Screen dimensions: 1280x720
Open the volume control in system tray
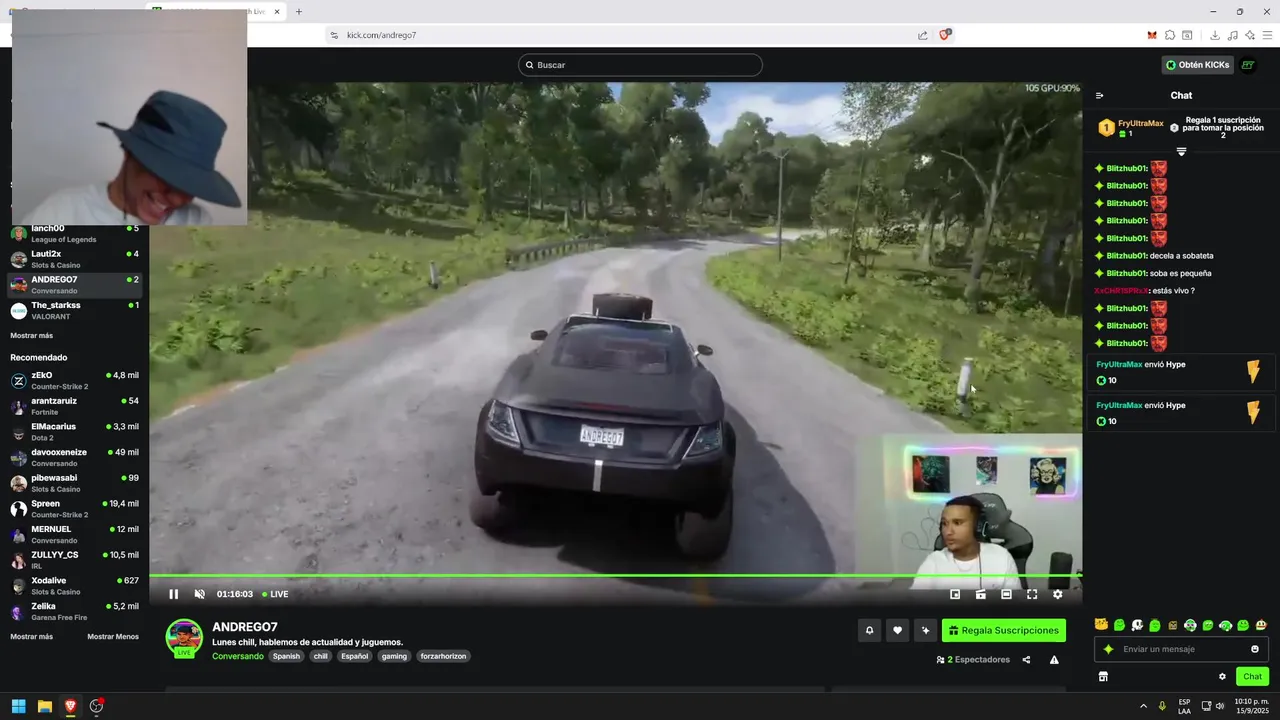pyautogui.click(x=1220, y=706)
